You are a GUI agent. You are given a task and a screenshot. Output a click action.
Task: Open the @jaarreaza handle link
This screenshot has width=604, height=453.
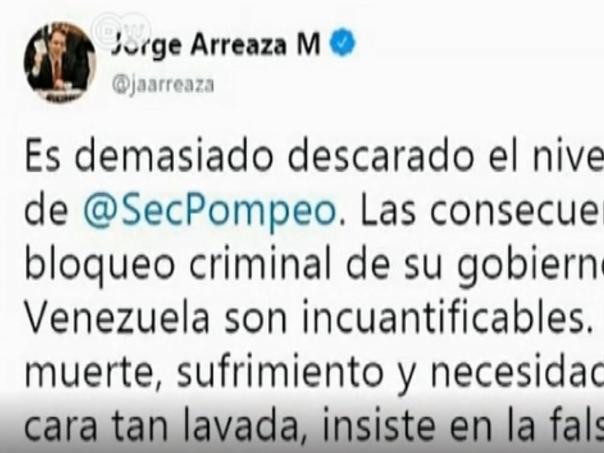[x=163, y=84]
